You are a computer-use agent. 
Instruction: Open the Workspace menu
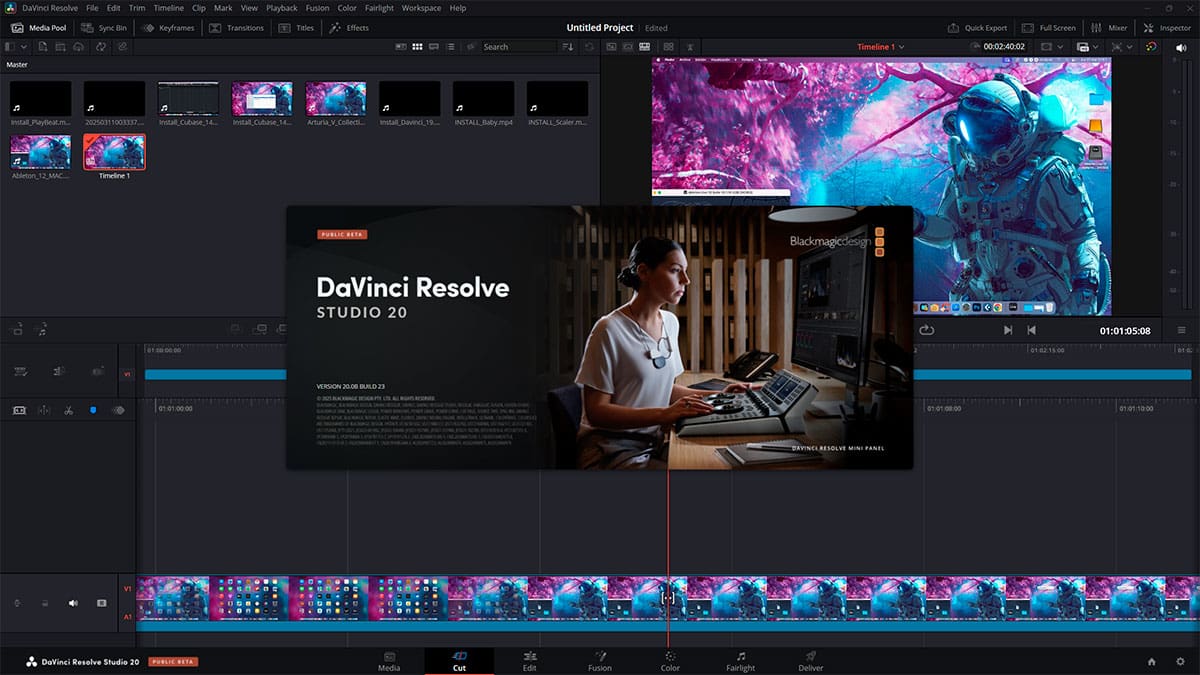point(421,8)
